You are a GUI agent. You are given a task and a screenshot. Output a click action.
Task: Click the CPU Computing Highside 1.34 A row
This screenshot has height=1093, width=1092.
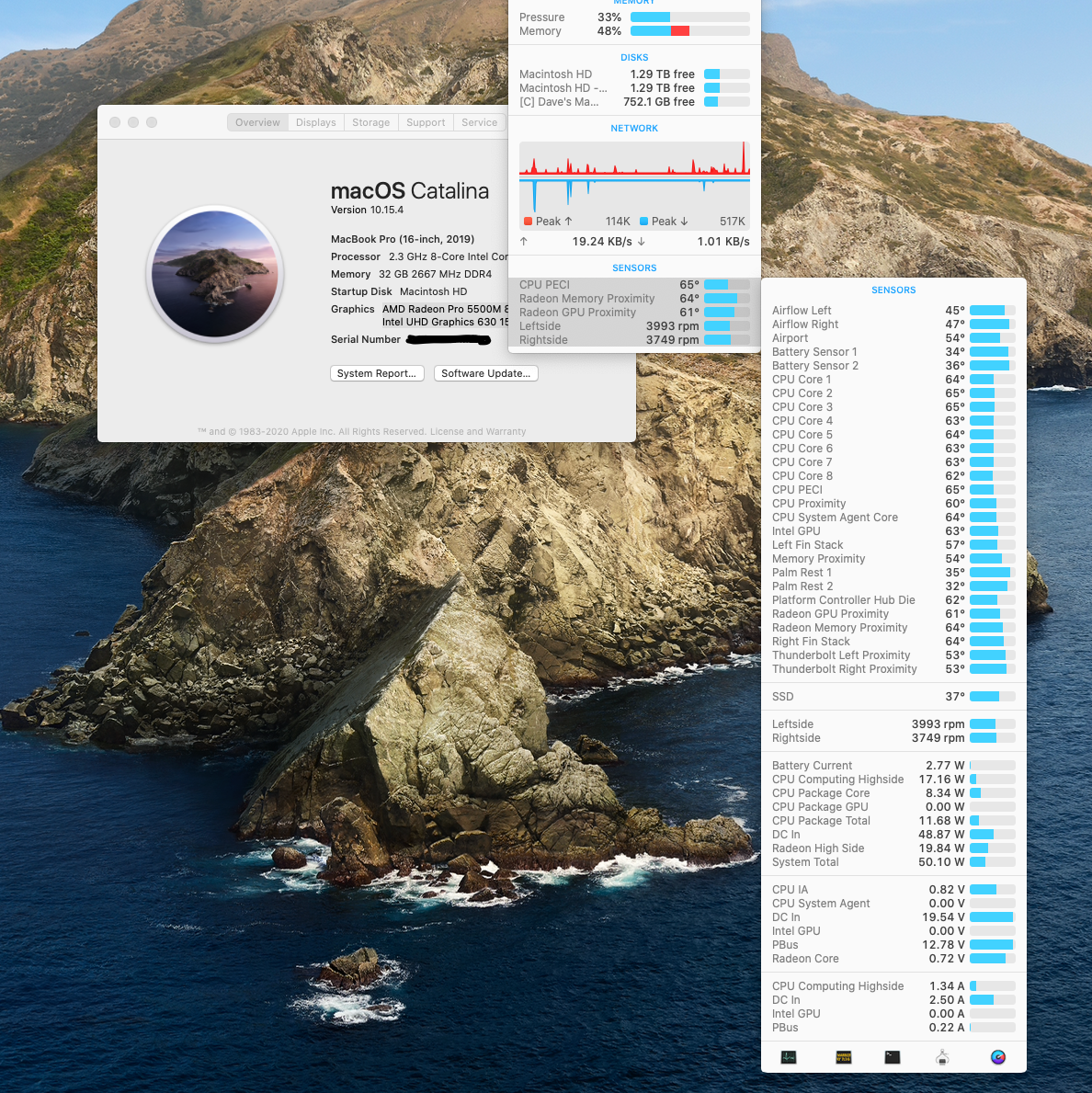point(893,986)
